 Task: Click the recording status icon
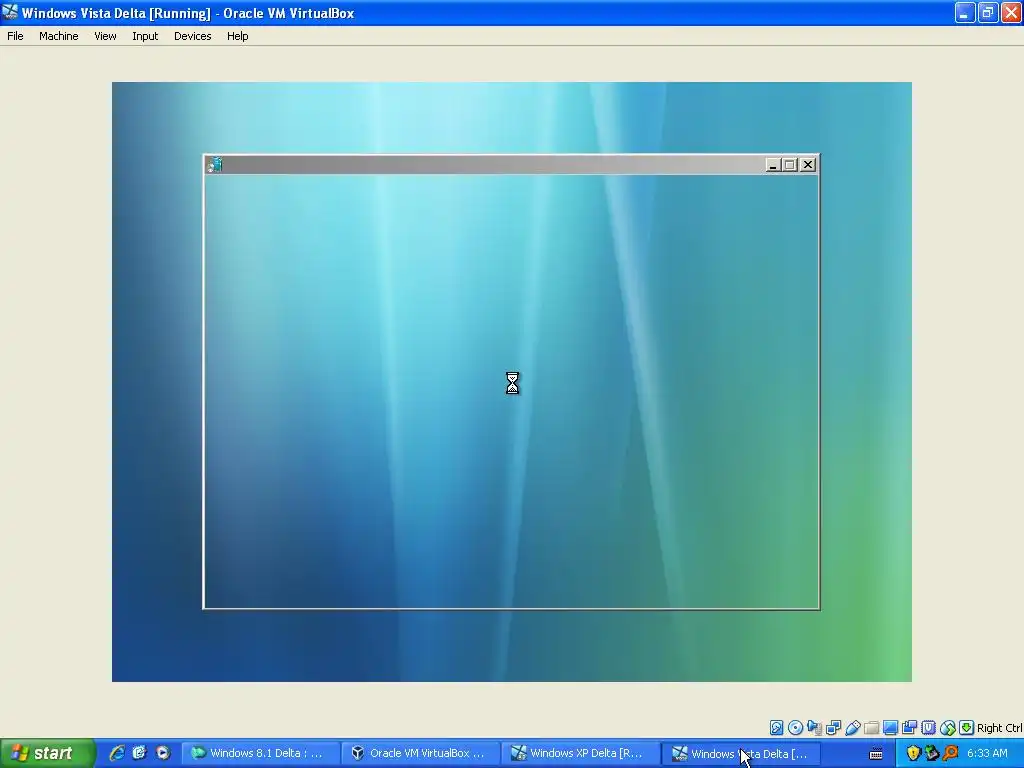909,728
